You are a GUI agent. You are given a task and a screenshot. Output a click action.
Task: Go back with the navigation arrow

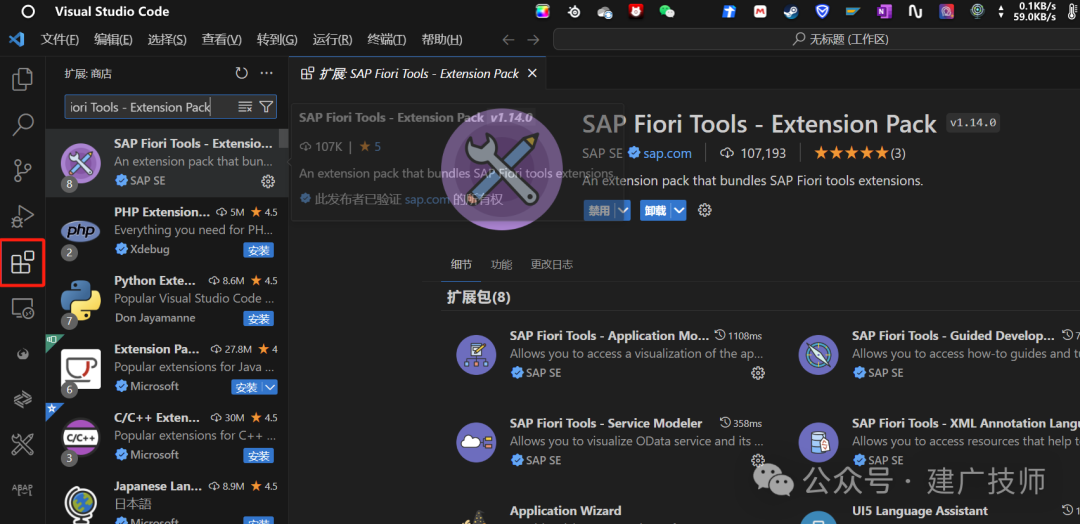(508, 40)
